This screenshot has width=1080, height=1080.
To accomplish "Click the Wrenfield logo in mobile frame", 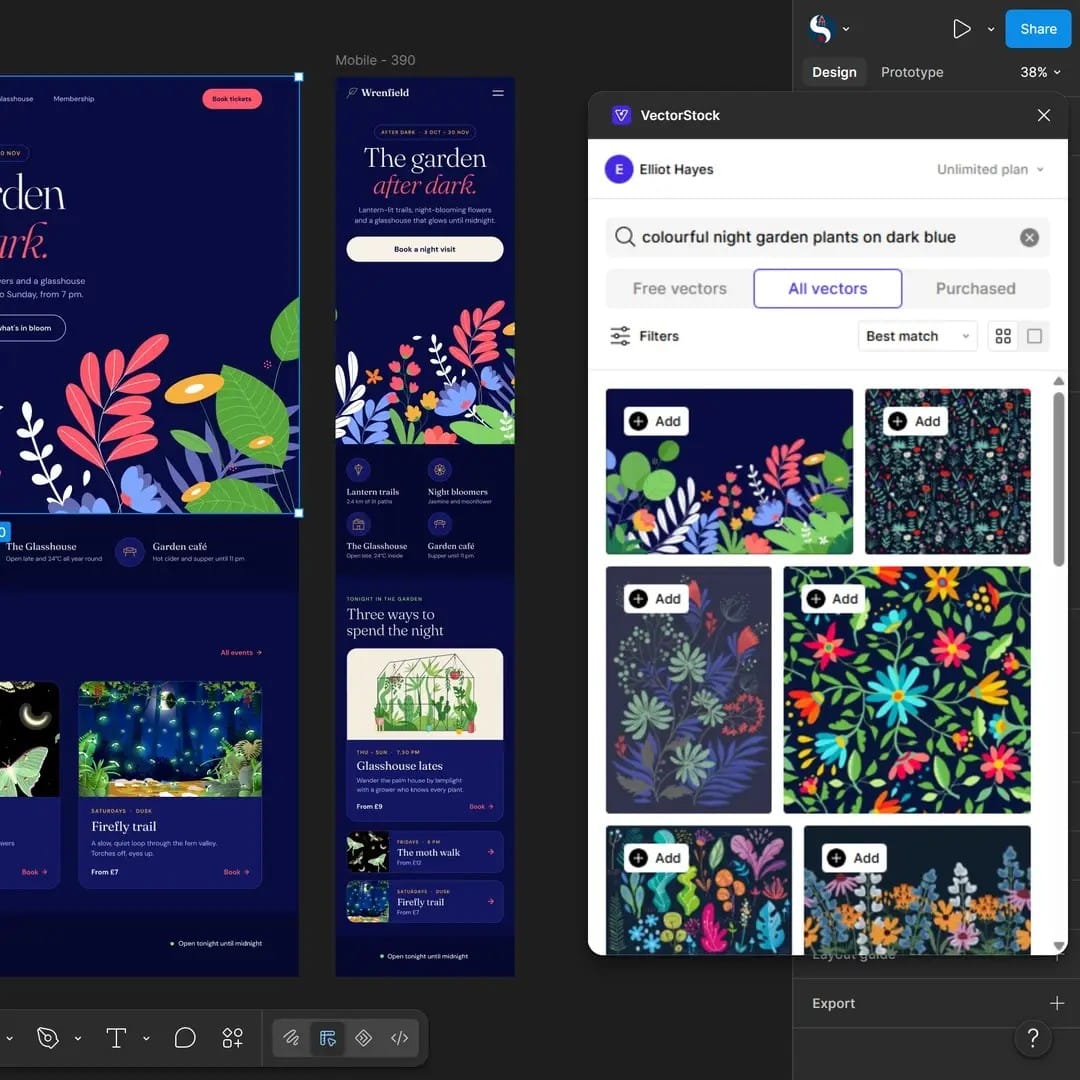I will [x=377, y=92].
